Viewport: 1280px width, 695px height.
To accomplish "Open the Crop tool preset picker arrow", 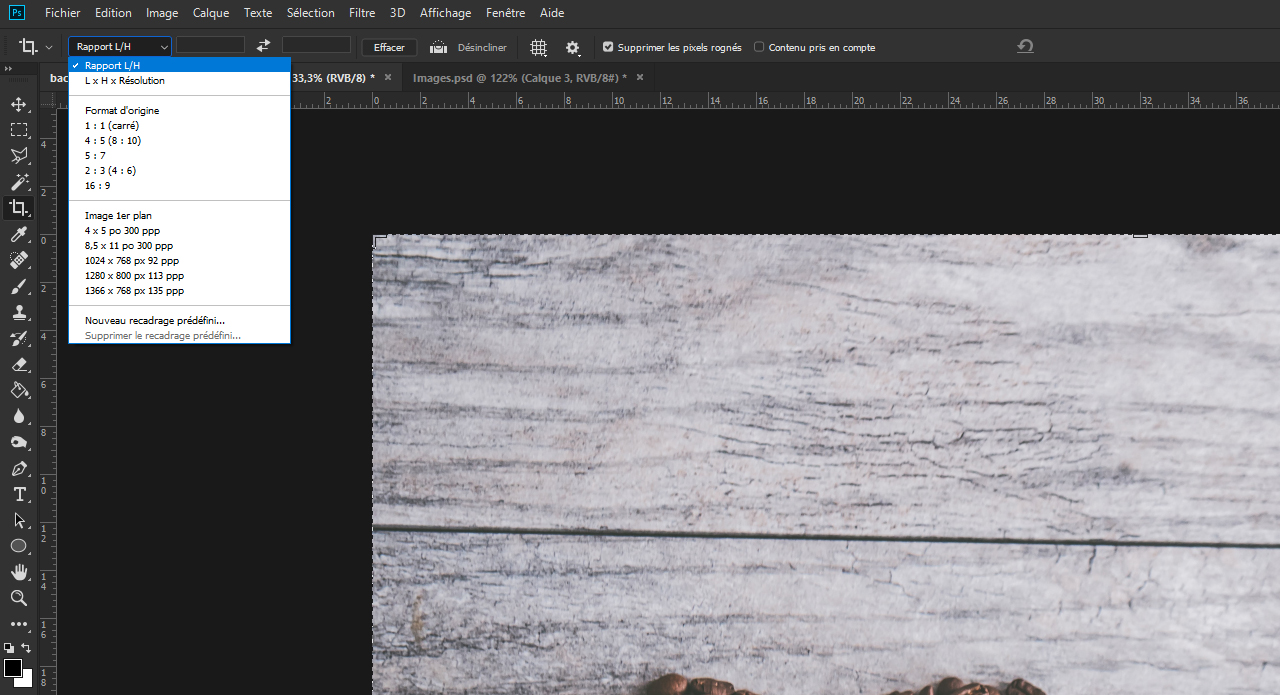I will pyautogui.click(x=49, y=47).
